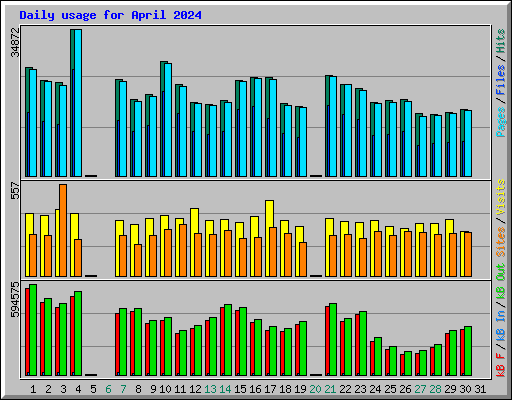The height and width of the screenshot is (400, 512).
Task: Click green day 20 label
Action: 315,389
